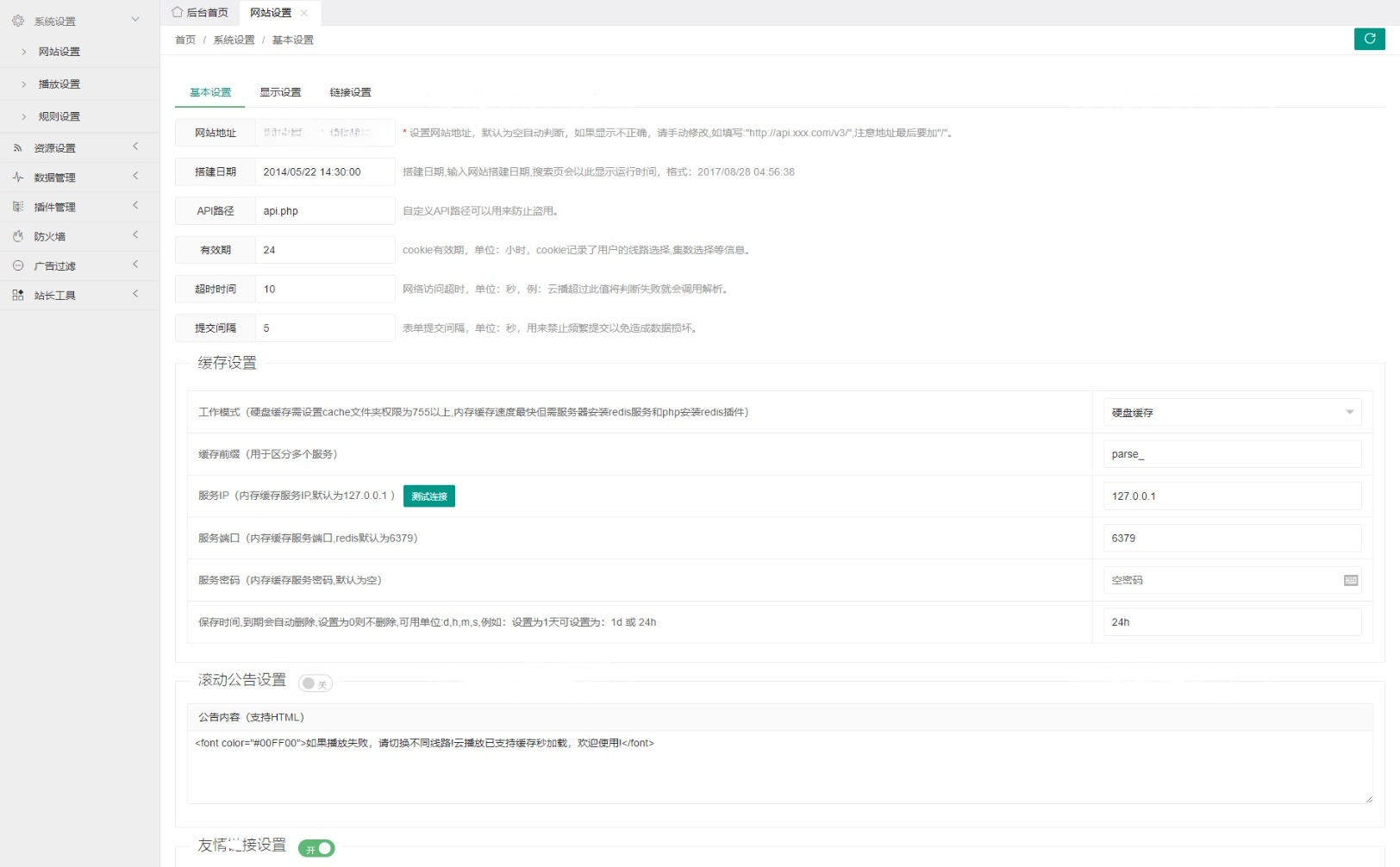Expand the 防火墙 sidebar menu
This screenshot has height=867, width=1400.
(135, 234)
